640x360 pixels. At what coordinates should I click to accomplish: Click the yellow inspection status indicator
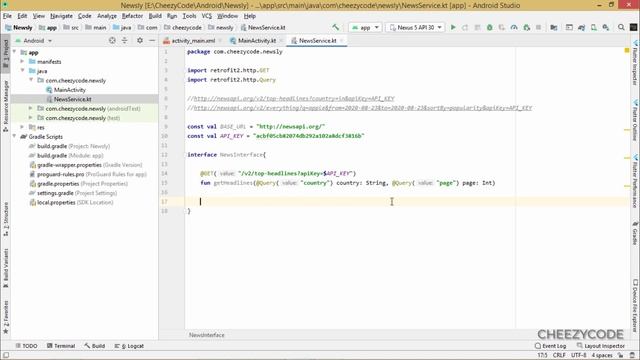(627, 51)
